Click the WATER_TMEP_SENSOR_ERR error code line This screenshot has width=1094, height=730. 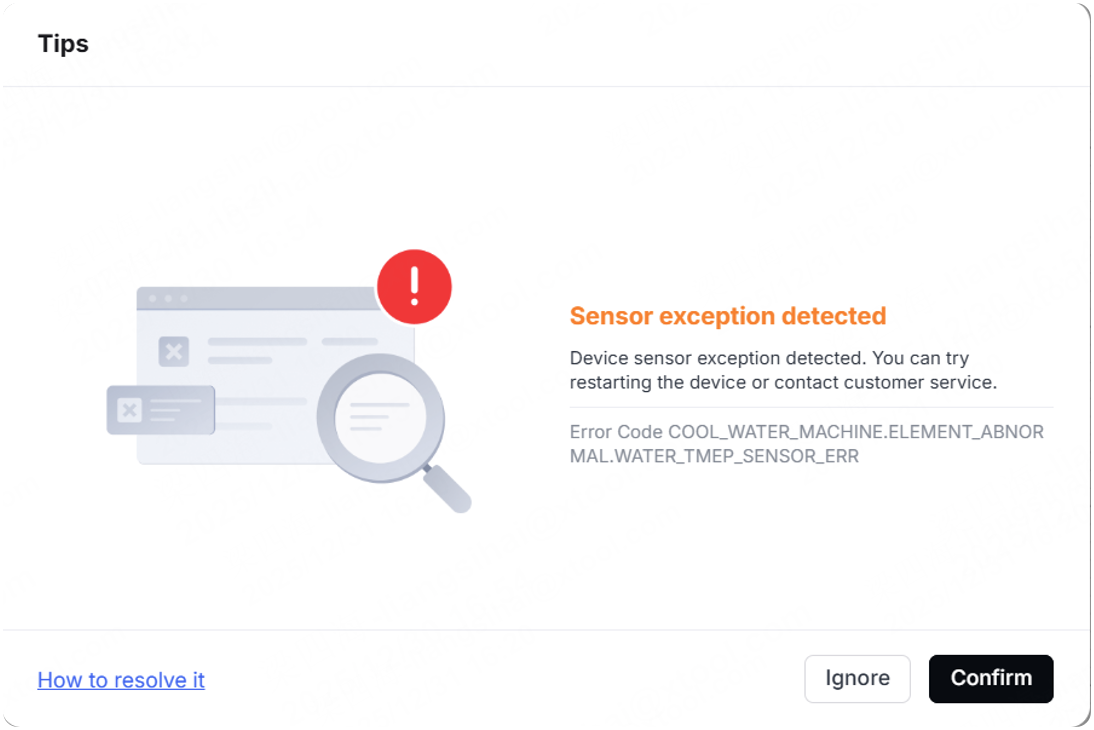(x=714, y=456)
